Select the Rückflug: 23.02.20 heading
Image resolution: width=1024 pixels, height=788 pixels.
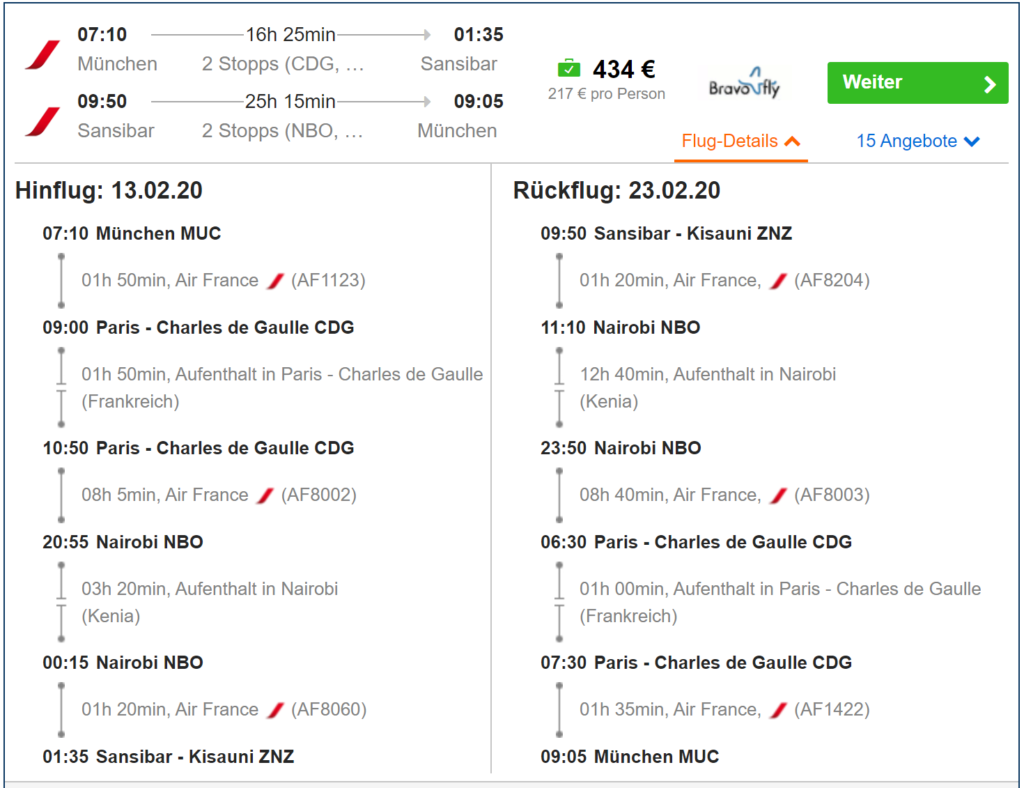coord(616,191)
